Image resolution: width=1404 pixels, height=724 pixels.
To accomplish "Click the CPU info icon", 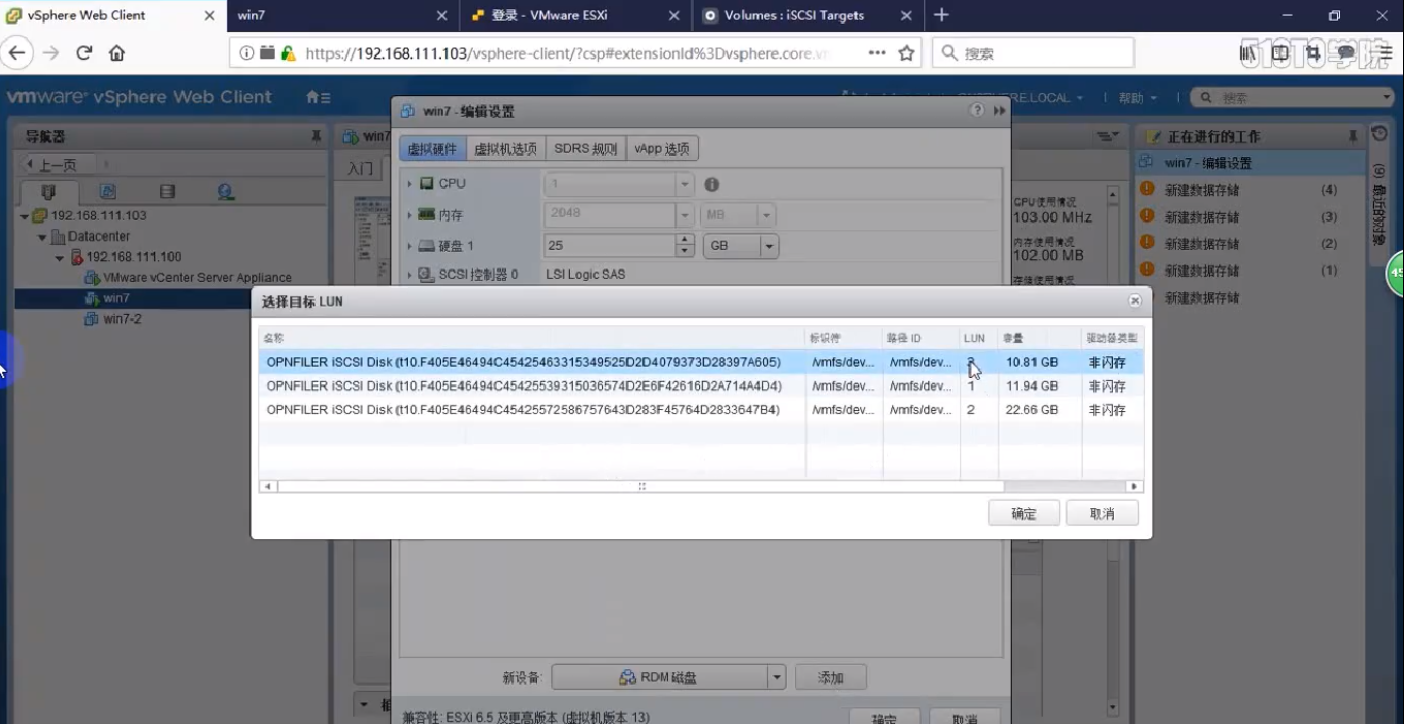I will [x=712, y=185].
